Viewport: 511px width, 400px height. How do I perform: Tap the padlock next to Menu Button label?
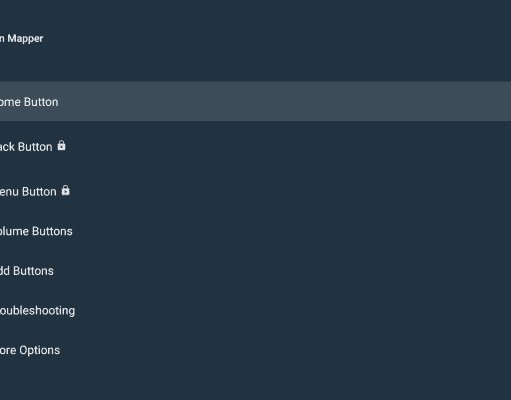tap(66, 190)
